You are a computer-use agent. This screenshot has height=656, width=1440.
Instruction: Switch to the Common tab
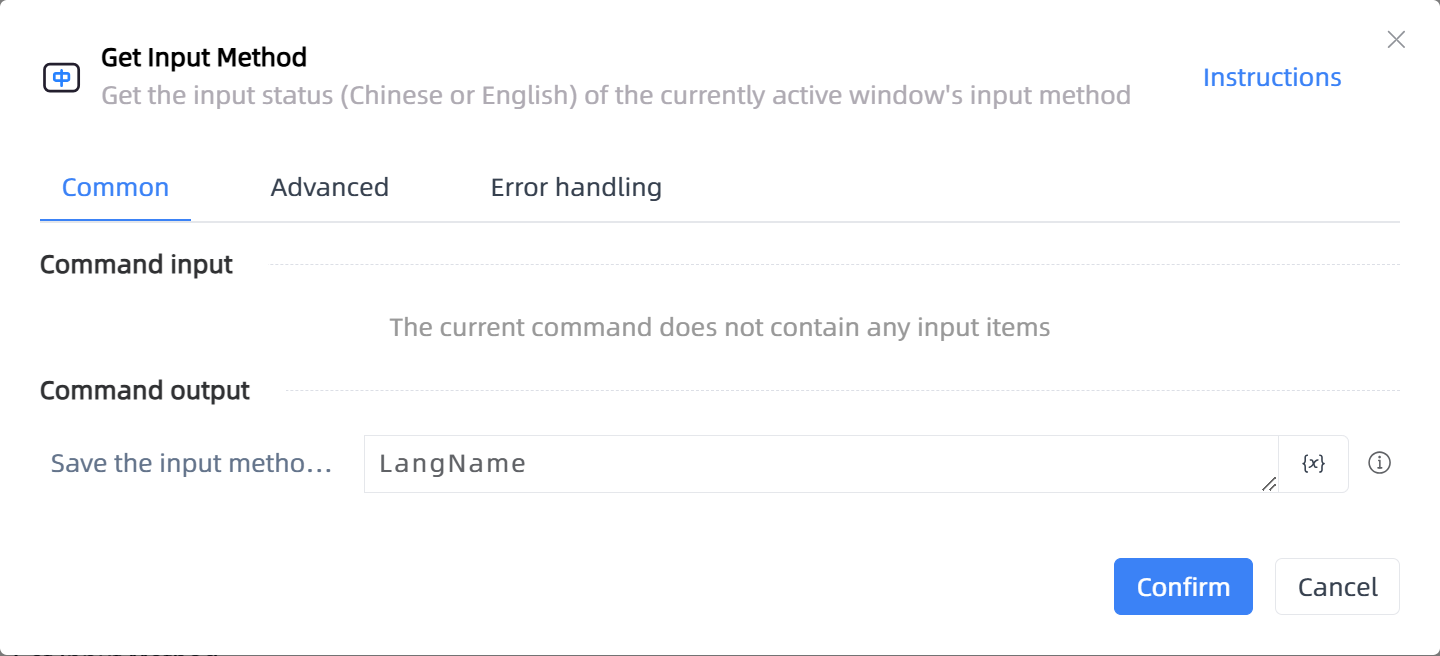(115, 187)
